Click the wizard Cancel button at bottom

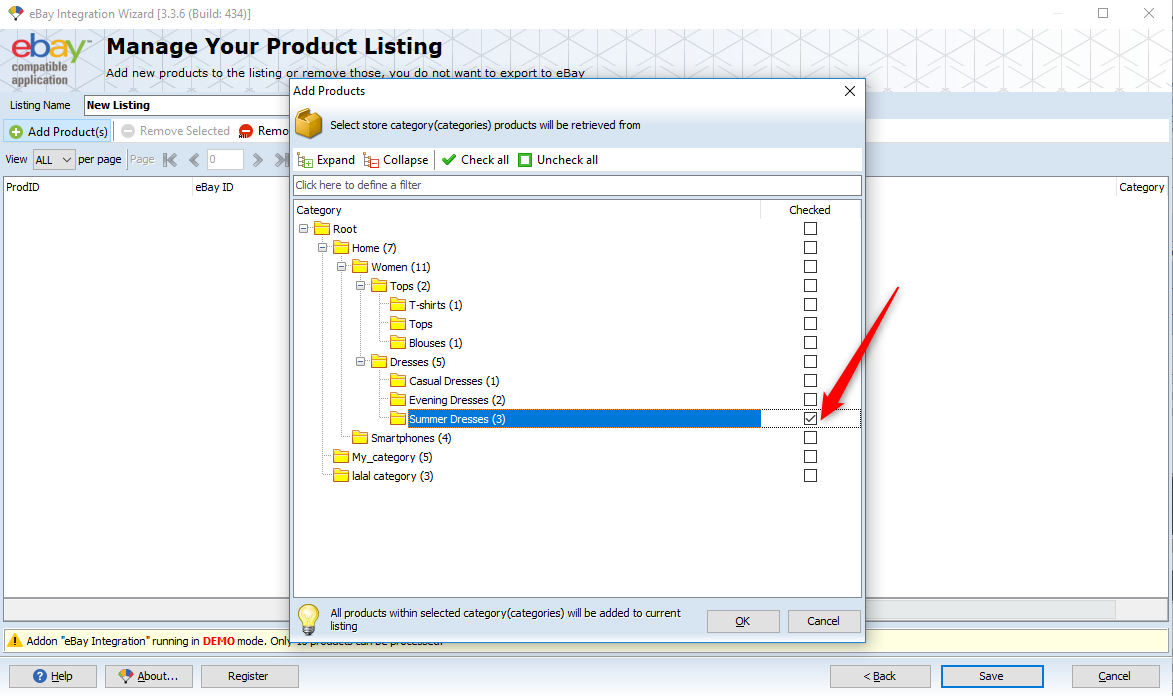(1115, 676)
